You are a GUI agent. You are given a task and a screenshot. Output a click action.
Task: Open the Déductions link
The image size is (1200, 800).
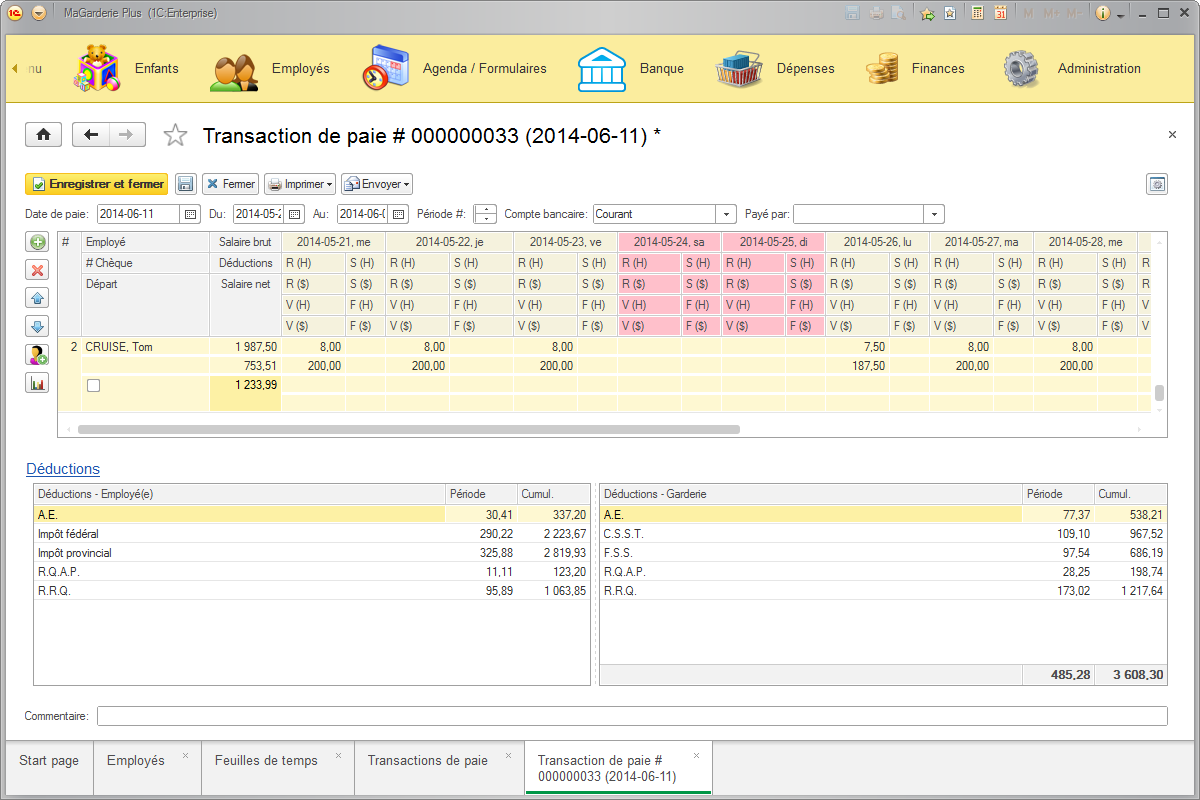pos(62,468)
